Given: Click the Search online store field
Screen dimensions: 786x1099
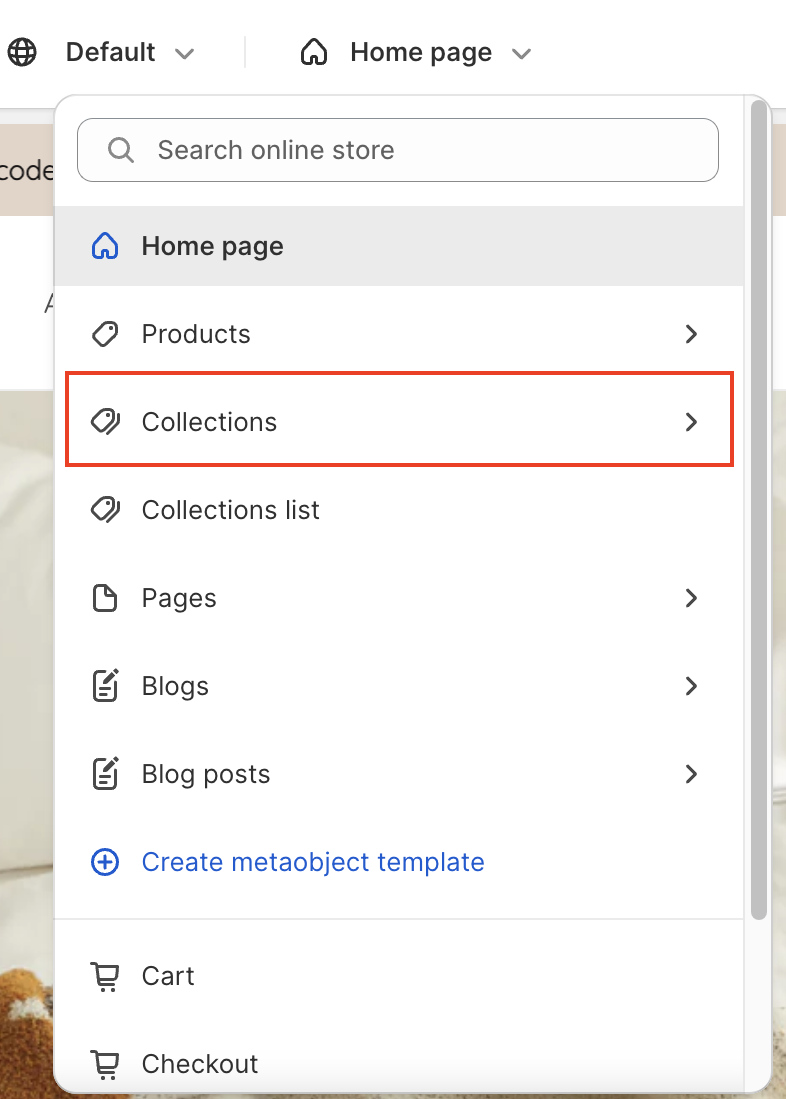Looking at the screenshot, I should (x=398, y=150).
